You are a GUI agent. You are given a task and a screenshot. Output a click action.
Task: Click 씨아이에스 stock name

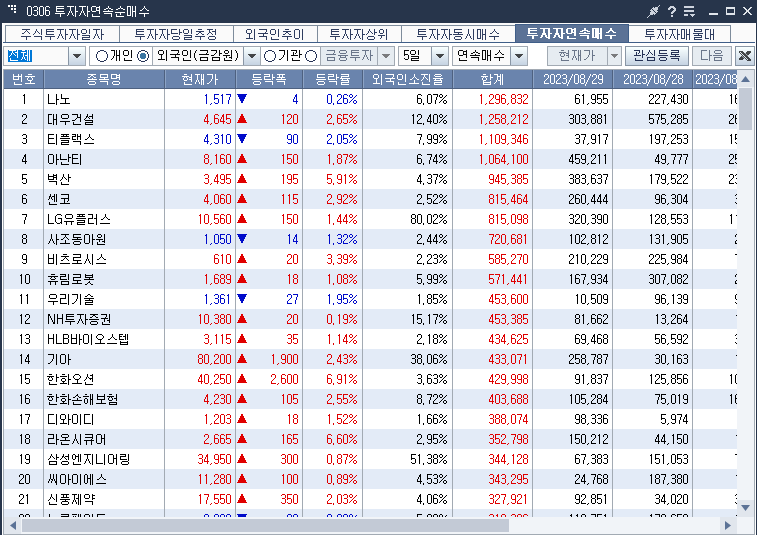click(x=77, y=479)
